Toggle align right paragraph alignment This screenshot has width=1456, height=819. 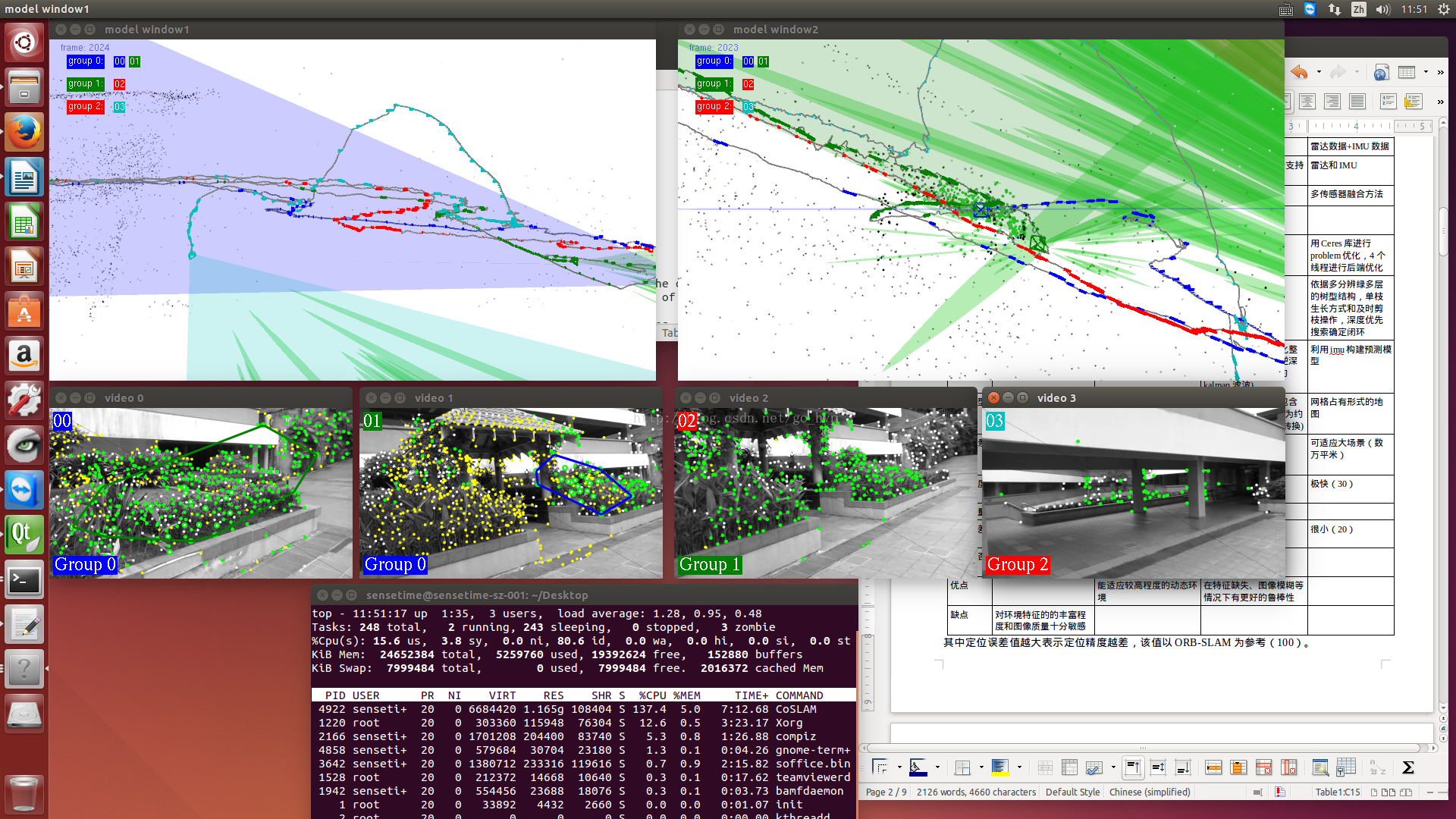(1332, 101)
